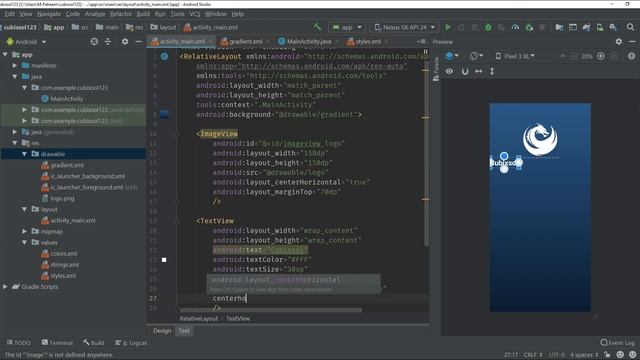Switch editor to Text mode
The image size is (640, 360).
pos(184,331)
